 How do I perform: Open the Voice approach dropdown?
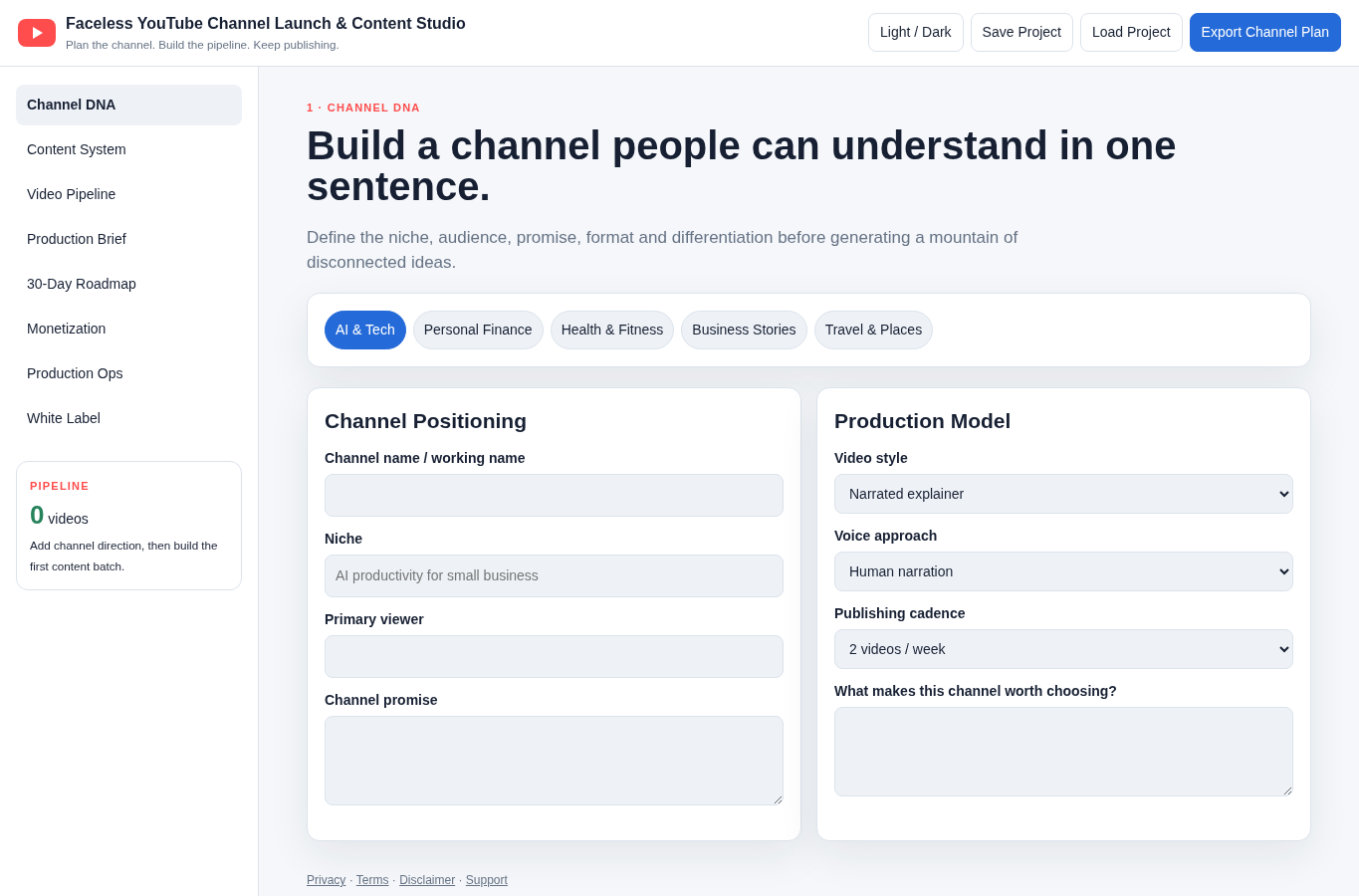[1063, 571]
